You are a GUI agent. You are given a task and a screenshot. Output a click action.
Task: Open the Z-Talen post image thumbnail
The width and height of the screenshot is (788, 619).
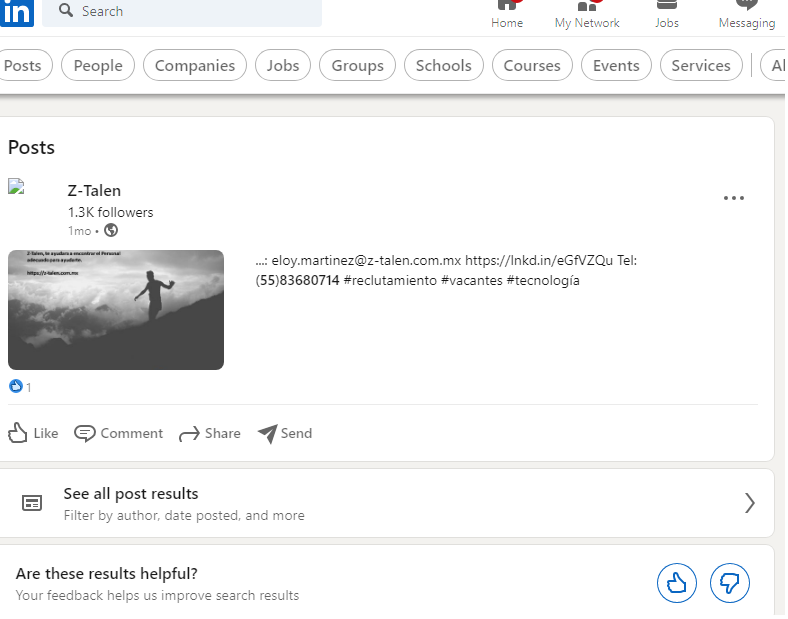[x=116, y=310]
